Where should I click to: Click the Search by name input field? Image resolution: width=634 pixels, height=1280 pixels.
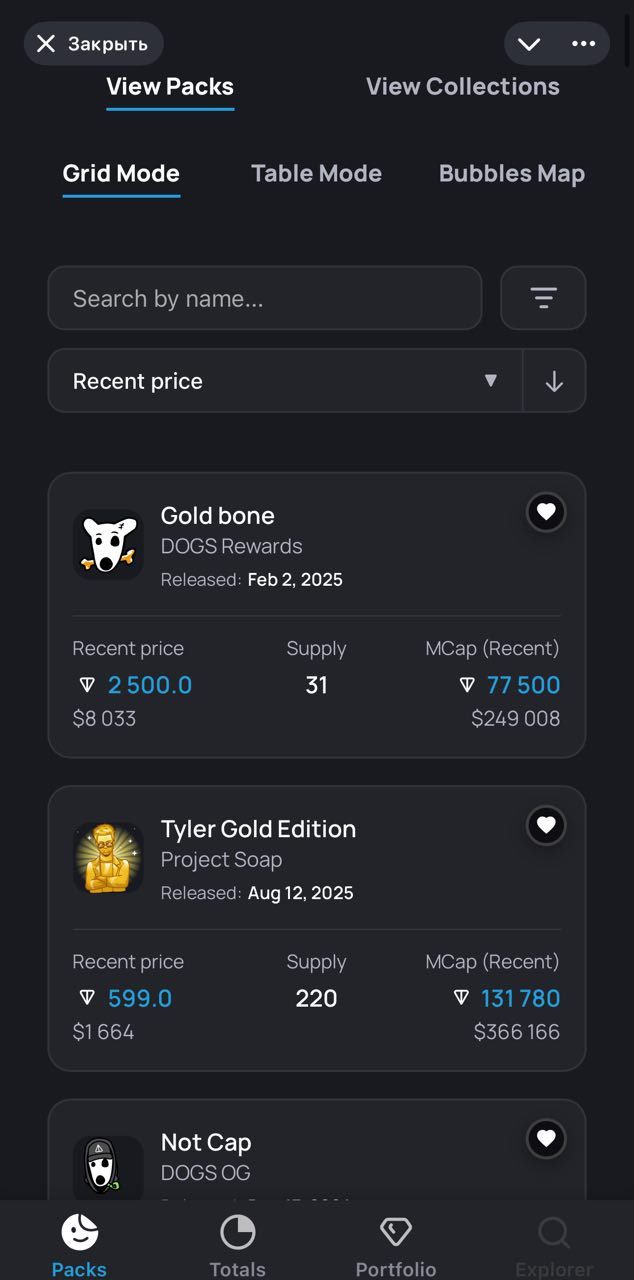click(x=264, y=298)
